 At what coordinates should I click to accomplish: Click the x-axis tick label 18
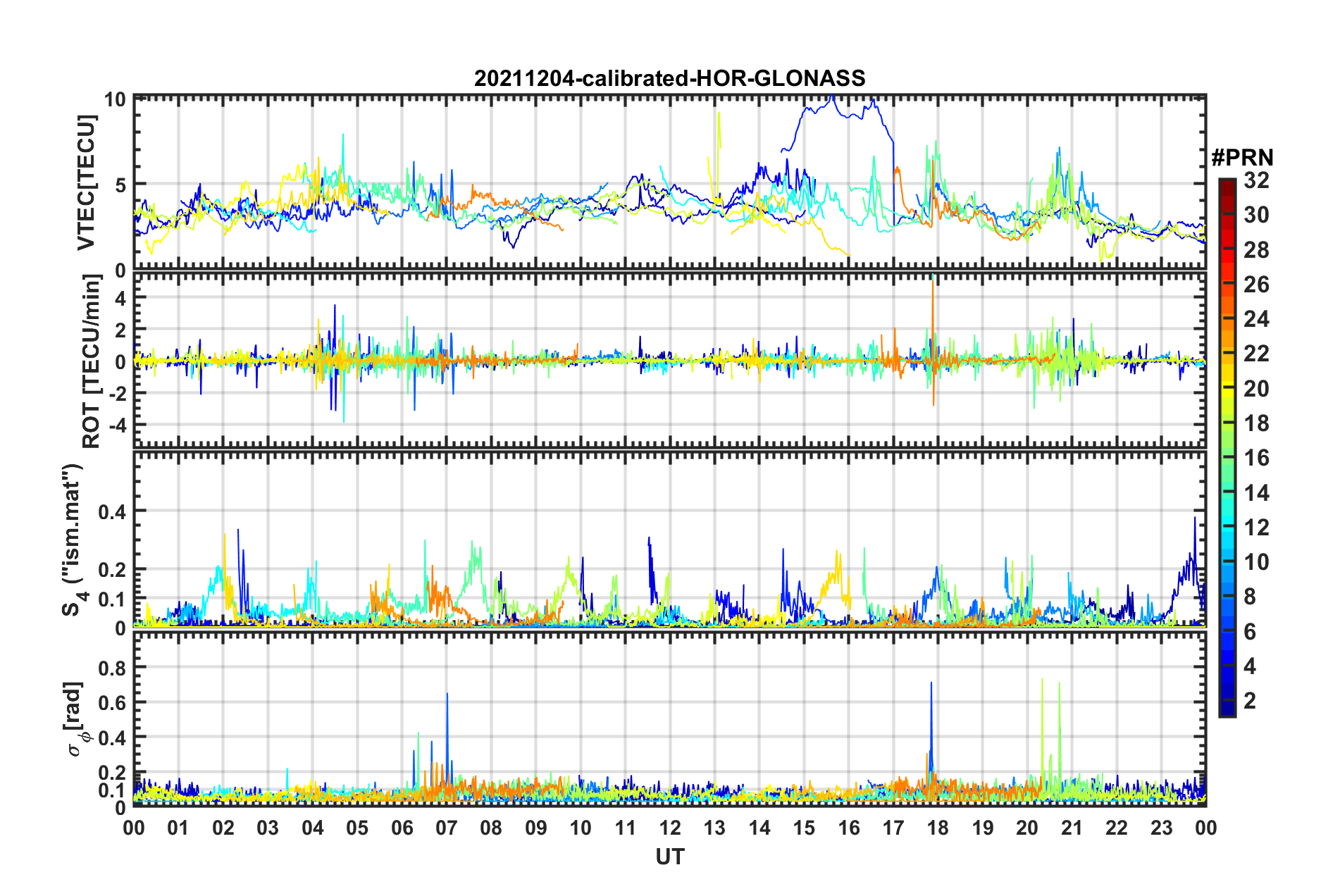938,828
